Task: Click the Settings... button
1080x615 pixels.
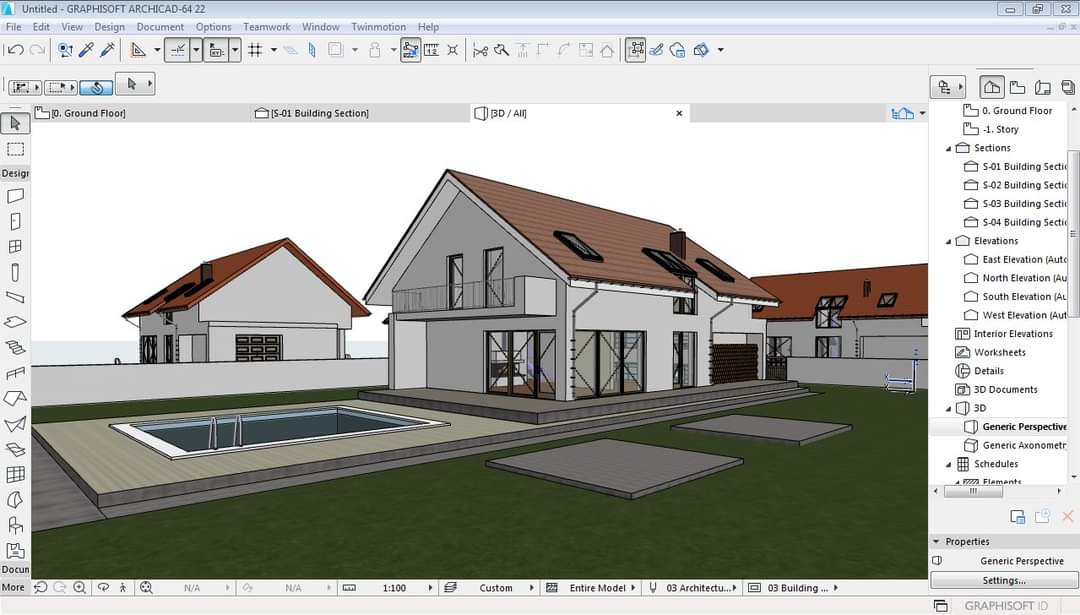Action: click(x=1003, y=580)
